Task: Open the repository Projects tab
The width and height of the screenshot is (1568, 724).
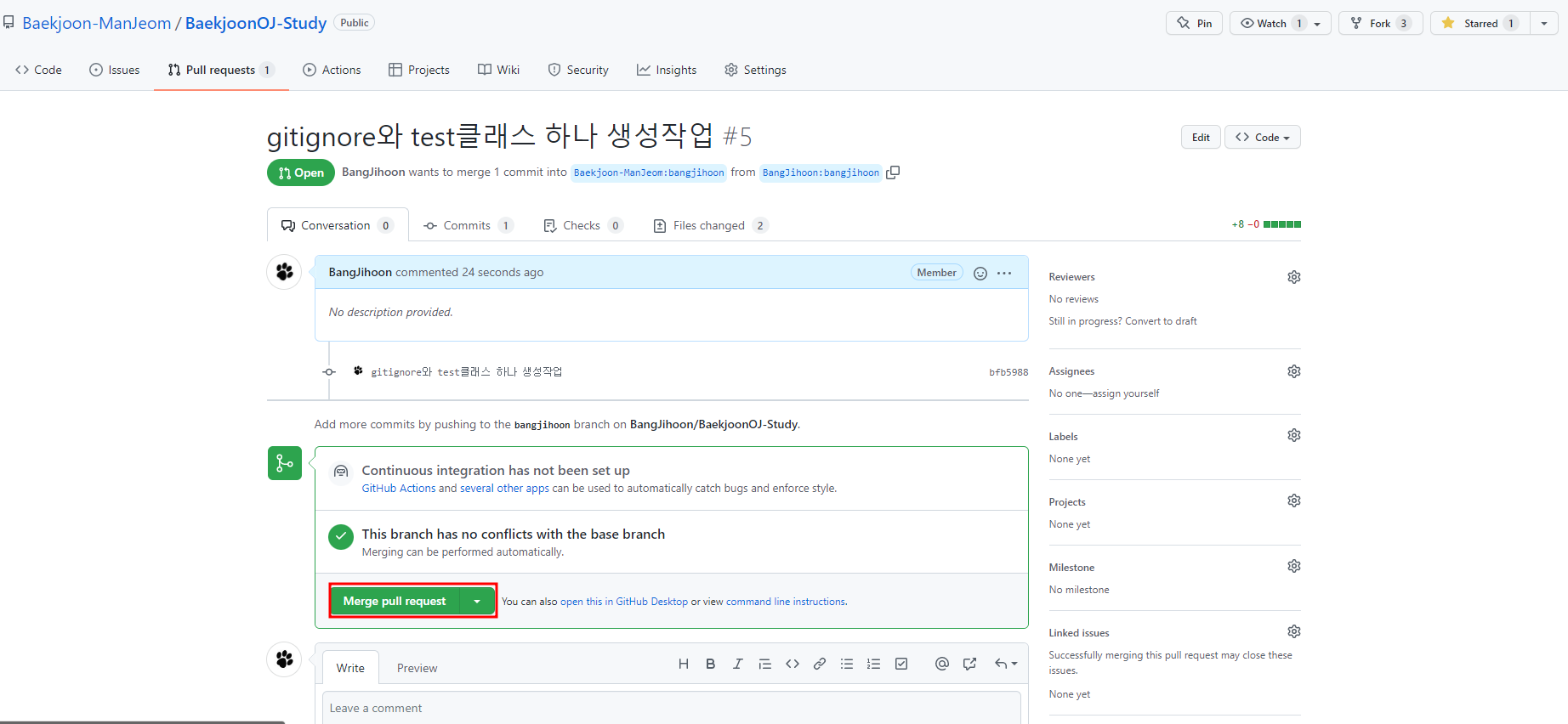Action: tap(419, 70)
